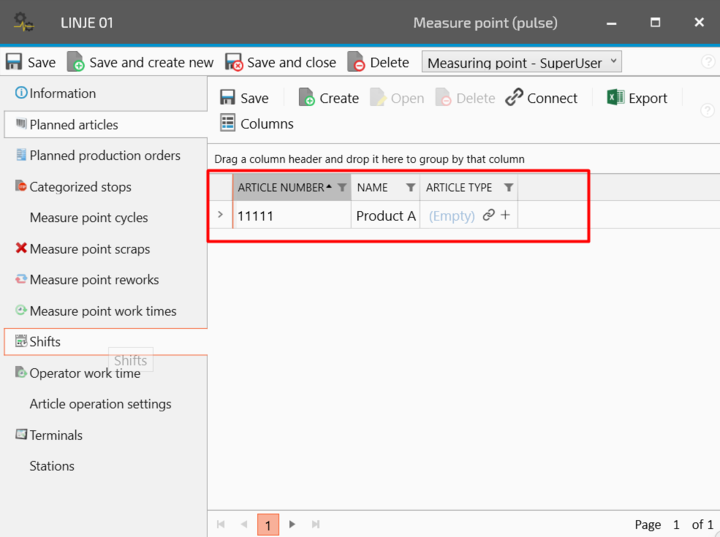Click plus icon in Article Type cell
Viewport: 720px width, 537px height.
pos(505,215)
